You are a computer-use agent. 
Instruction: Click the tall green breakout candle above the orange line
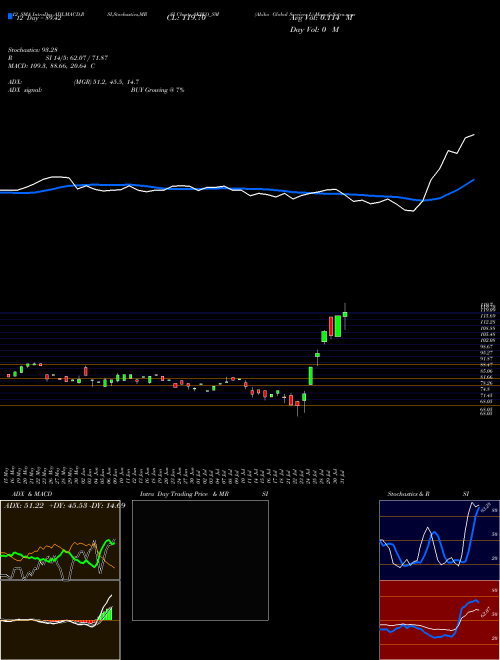point(311,375)
